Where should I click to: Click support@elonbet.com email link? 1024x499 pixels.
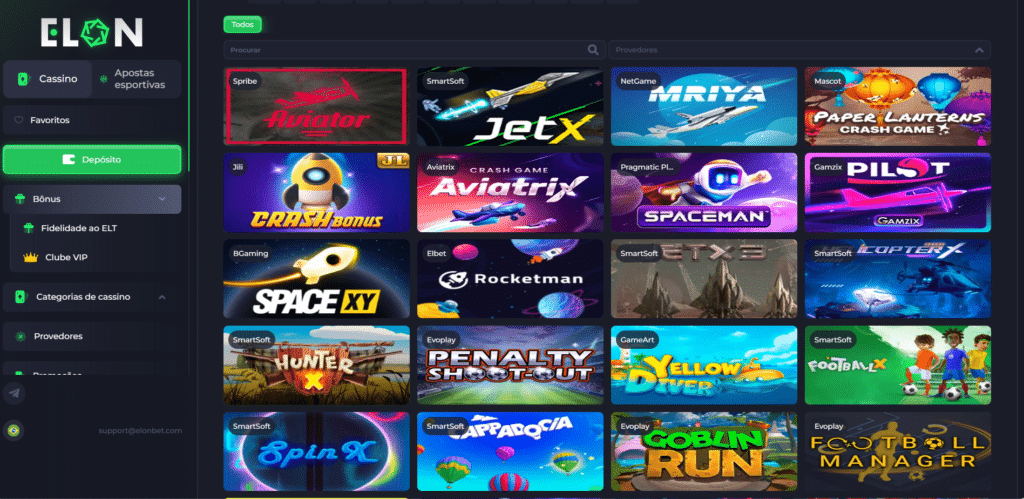point(140,430)
